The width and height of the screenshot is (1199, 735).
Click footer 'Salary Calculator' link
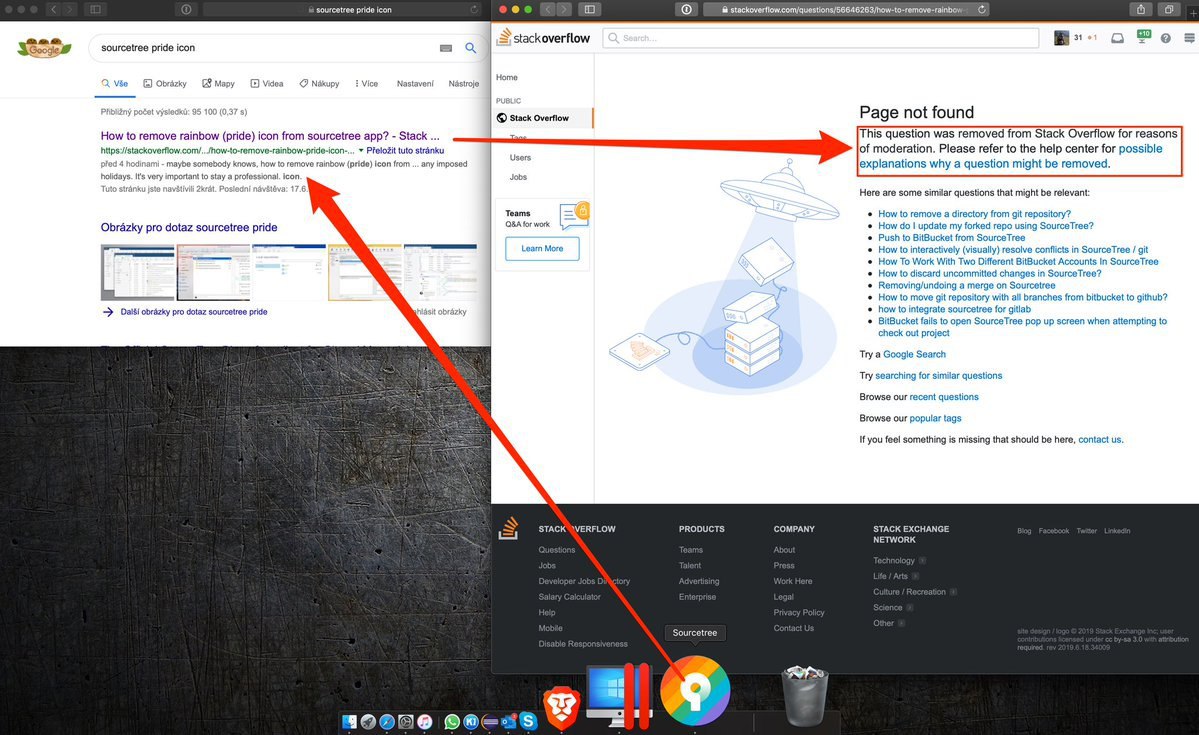click(x=569, y=597)
